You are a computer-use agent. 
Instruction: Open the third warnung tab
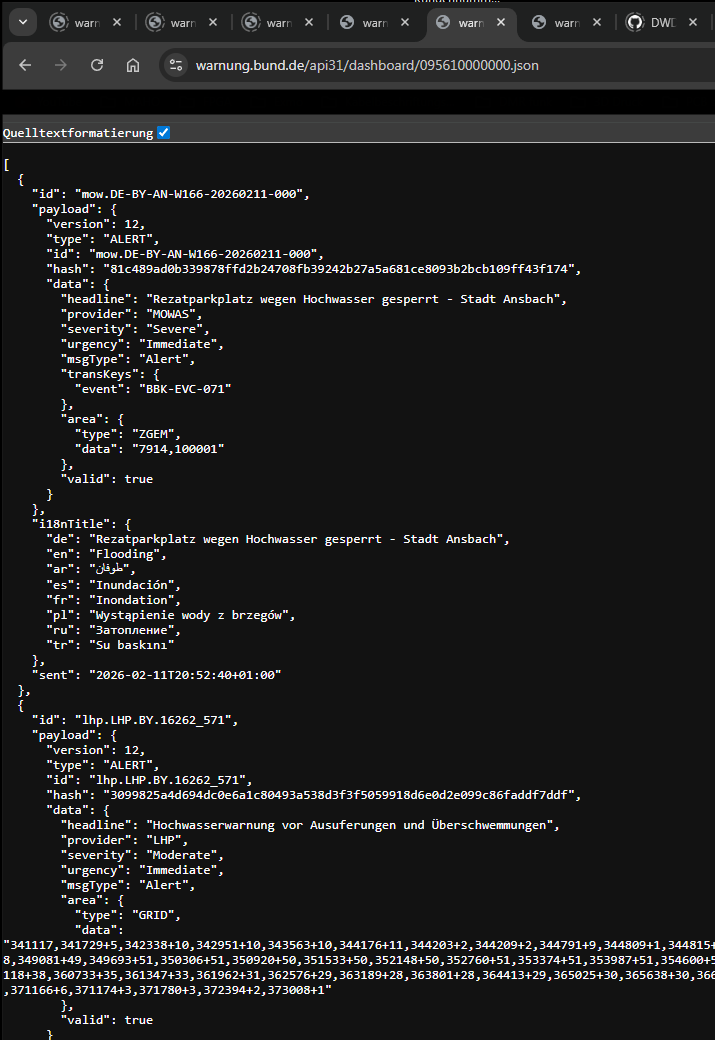270,22
